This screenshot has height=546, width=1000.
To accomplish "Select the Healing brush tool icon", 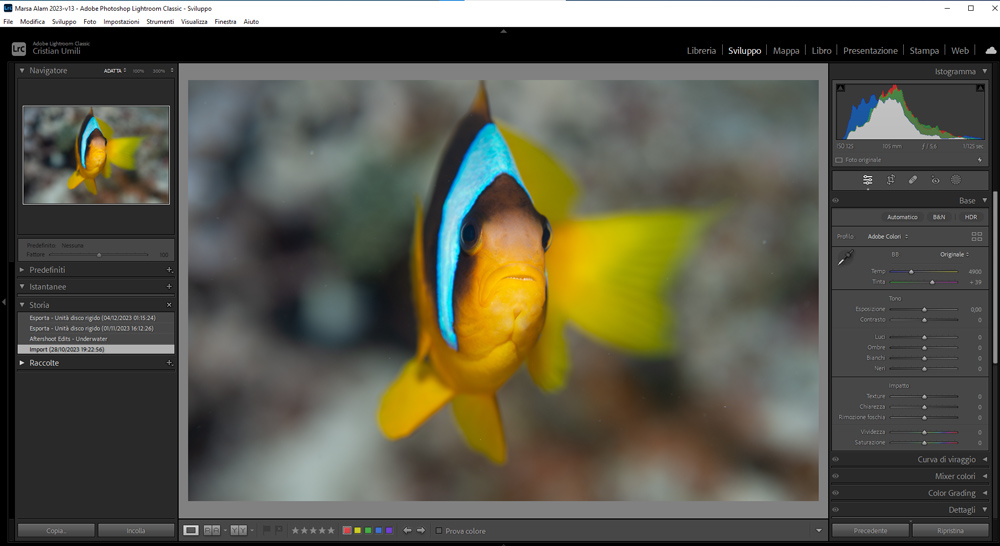I will click(x=913, y=180).
